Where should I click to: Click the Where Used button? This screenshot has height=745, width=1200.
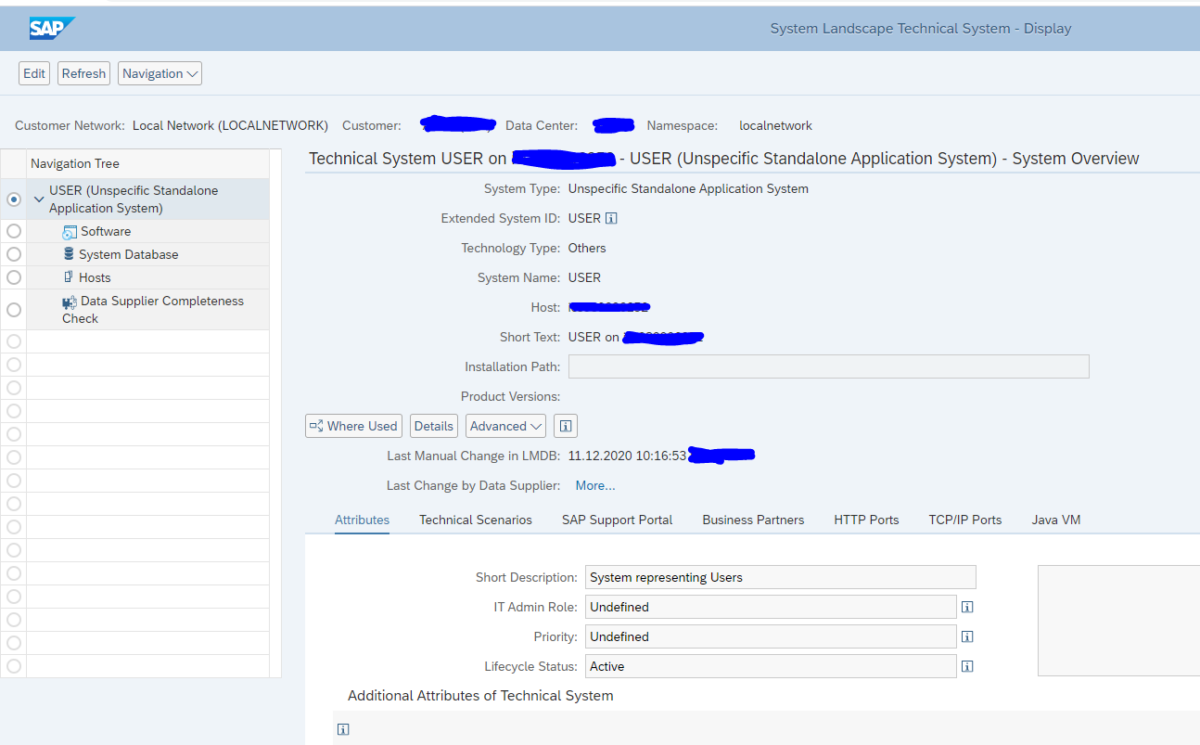click(353, 425)
